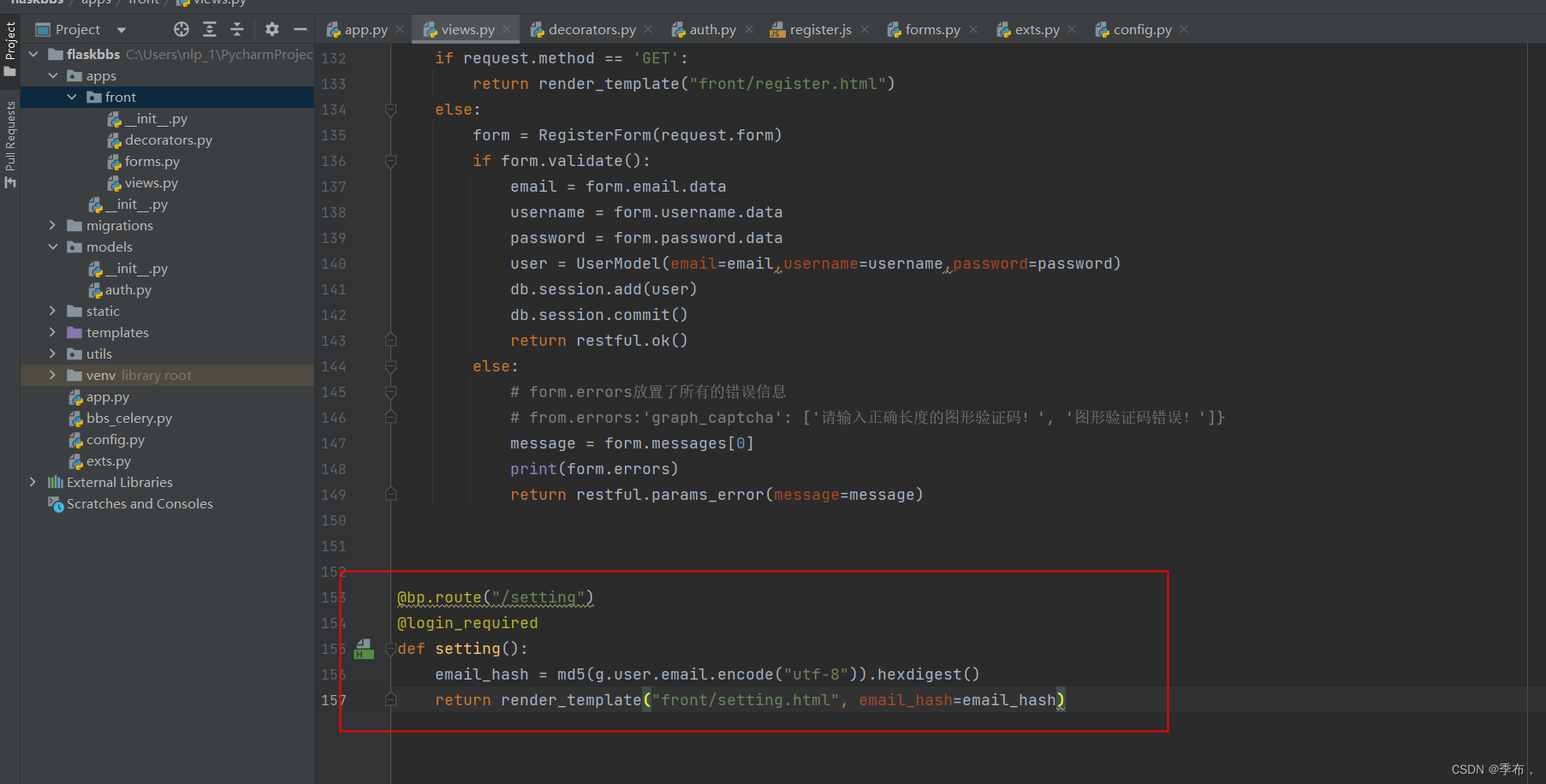Click the front breadcrumb in the navigation bar
The width and height of the screenshot is (1546, 784).
coord(142,3)
